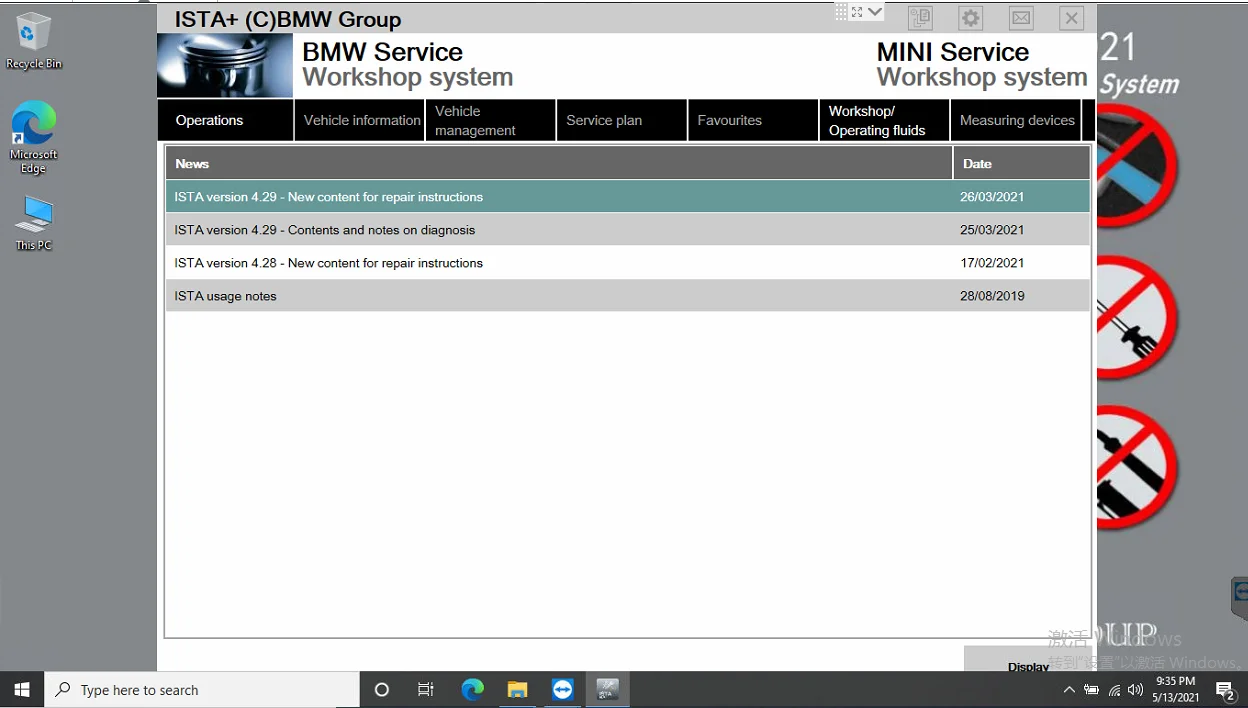The height and width of the screenshot is (708, 1248).
Task: Click the taskbar clock 9:35 PM
Action: click(x=1176, y=690)
